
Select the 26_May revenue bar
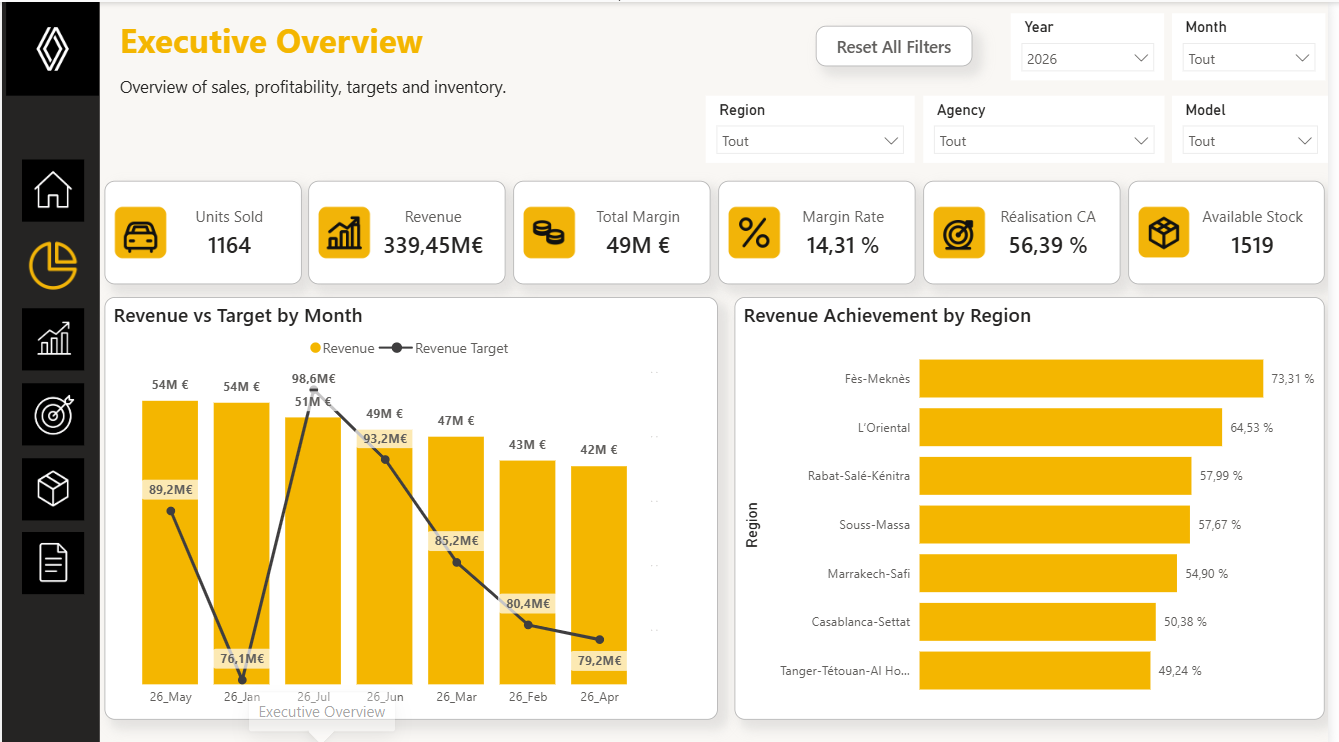click(x=170, y=542)
